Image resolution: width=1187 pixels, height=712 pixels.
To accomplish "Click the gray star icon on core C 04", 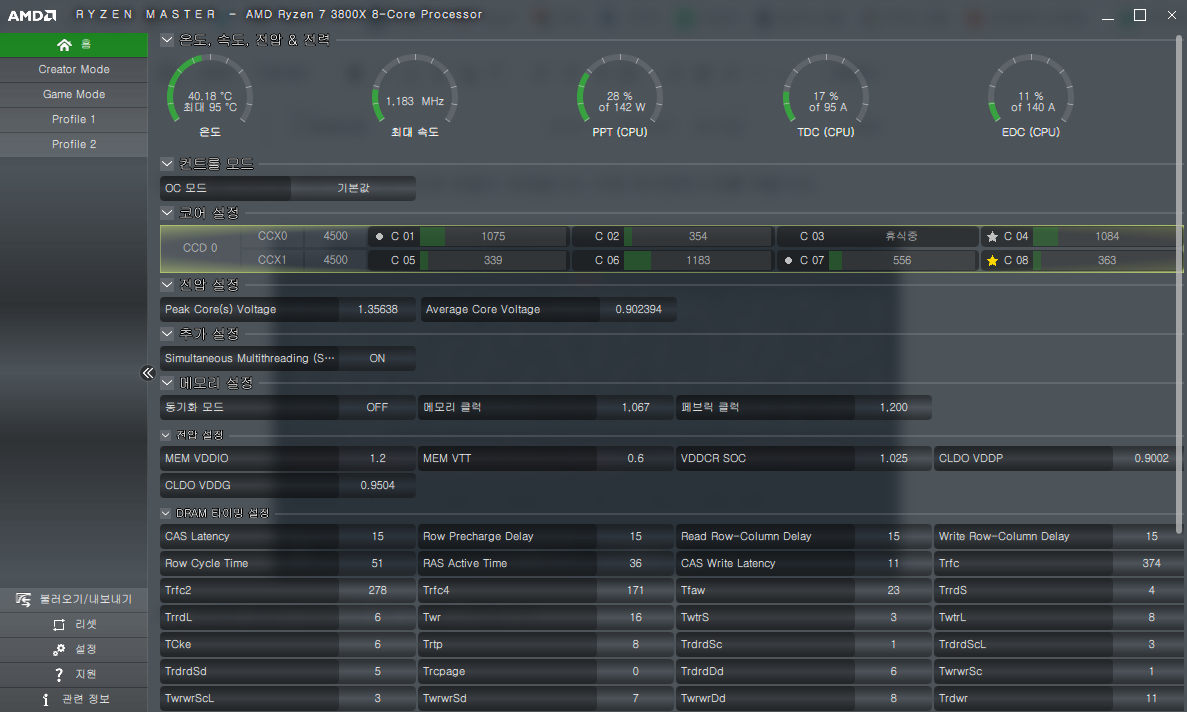I will (x=992, y=237).
